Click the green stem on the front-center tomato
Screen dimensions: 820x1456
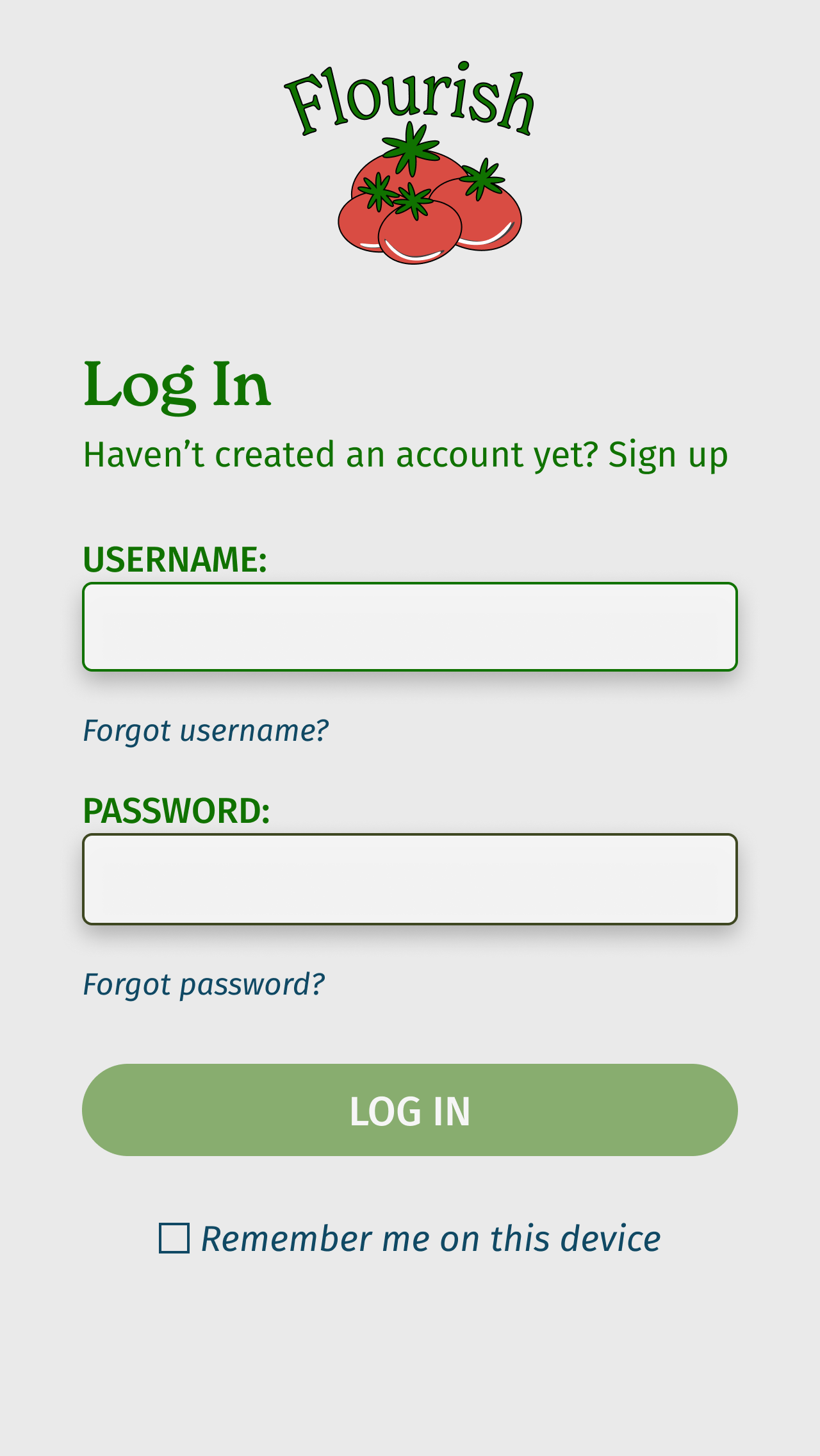[x=412, y=201]
